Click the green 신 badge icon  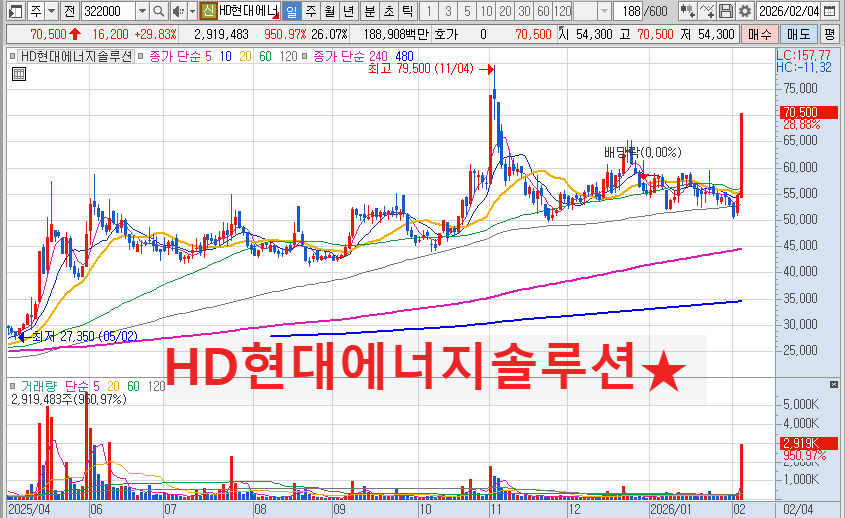209,11
